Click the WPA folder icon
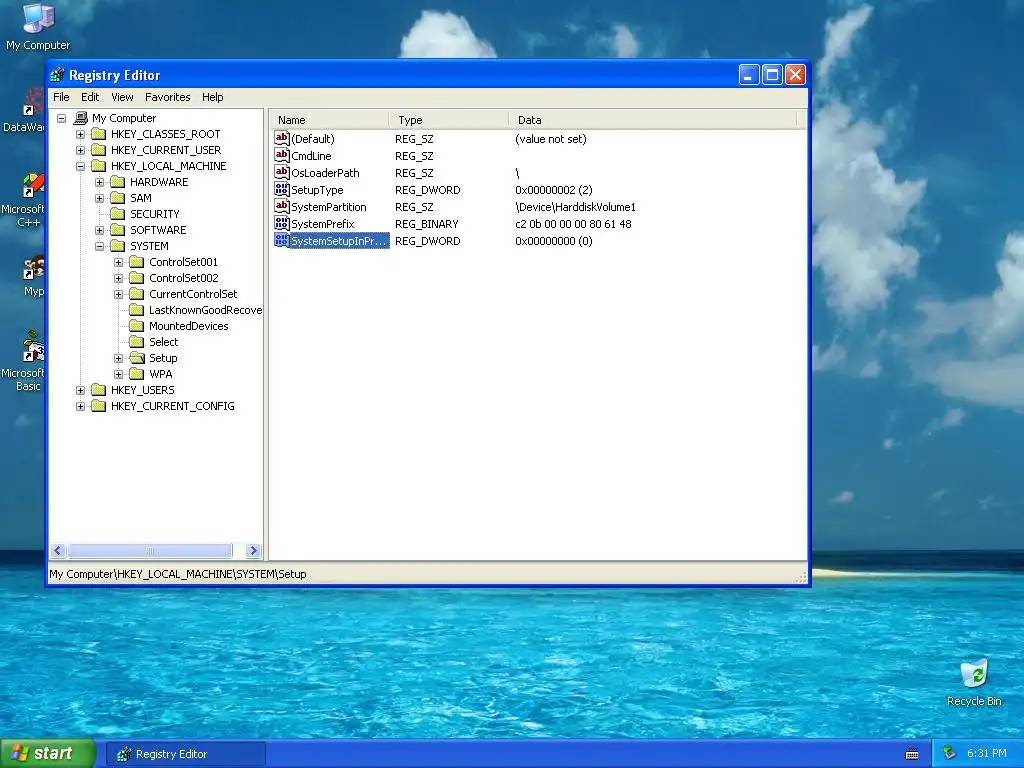The width and height of the screenshot is (1024, 768). [x=136, y=374]
